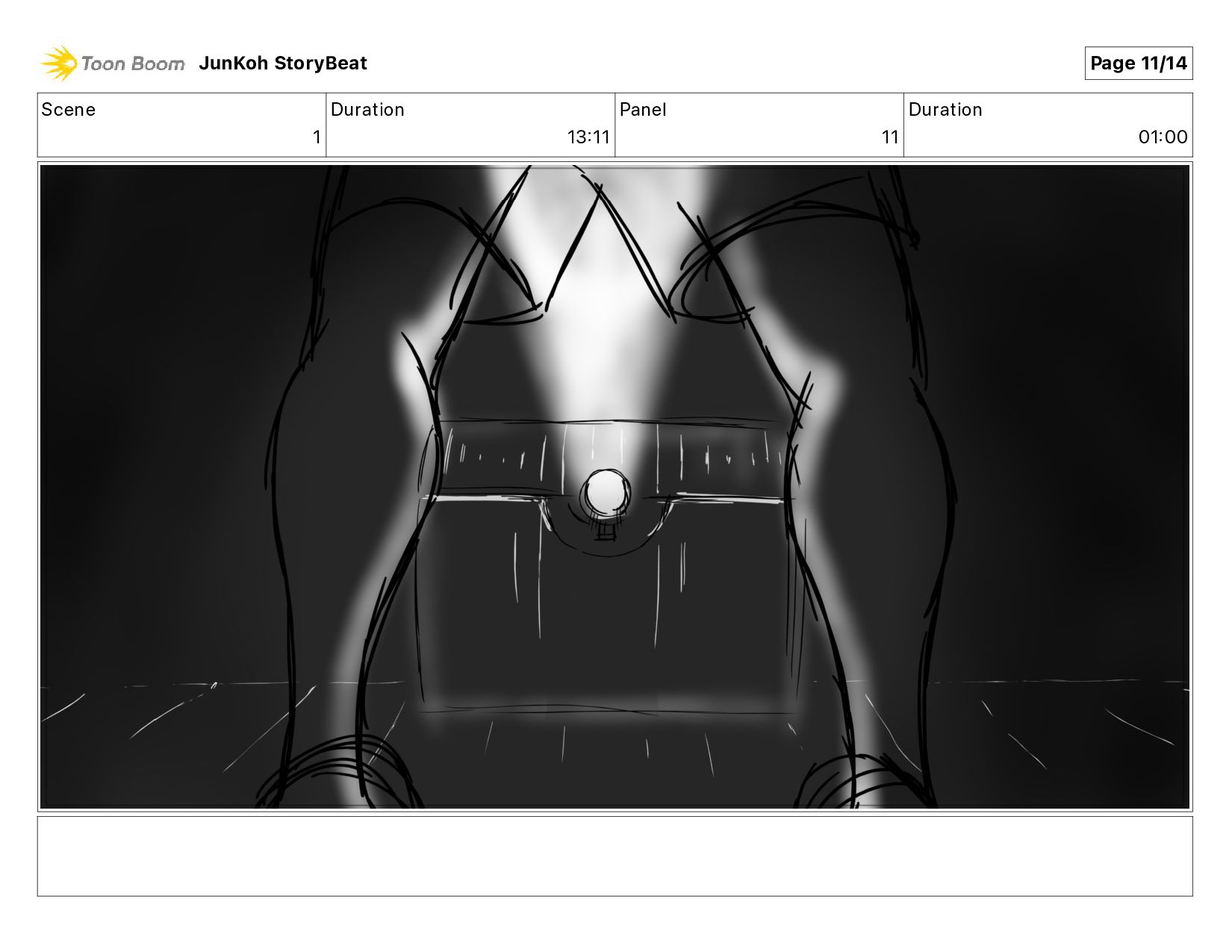This screenshot has width=1232, height=952.
Task: Click the panel duration value 01:00
Action: (x=1163, y=137)
